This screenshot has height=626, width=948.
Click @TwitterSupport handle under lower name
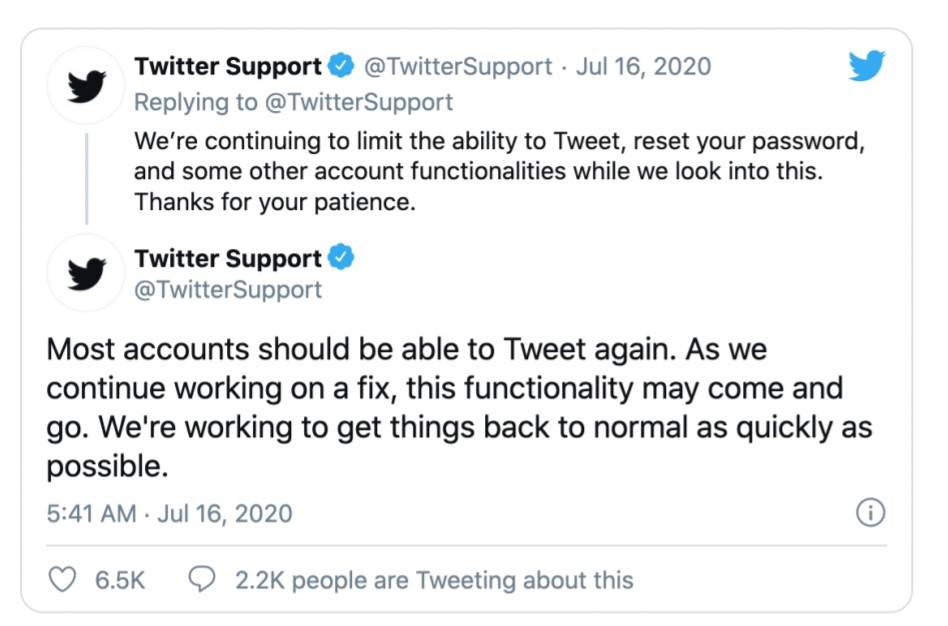coord(228,290)
